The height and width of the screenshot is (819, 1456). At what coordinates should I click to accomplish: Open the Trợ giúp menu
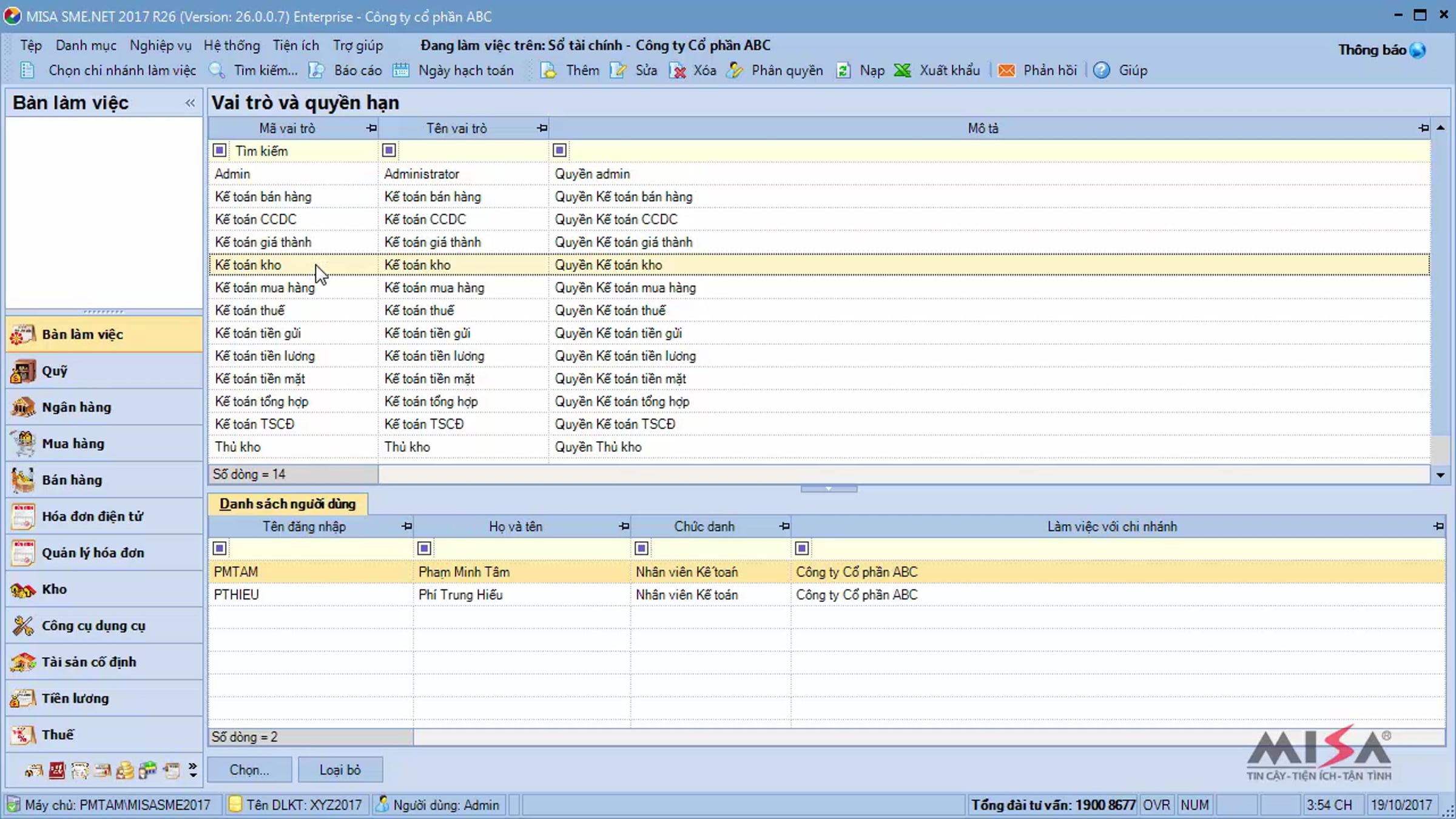tap(358, 45)
